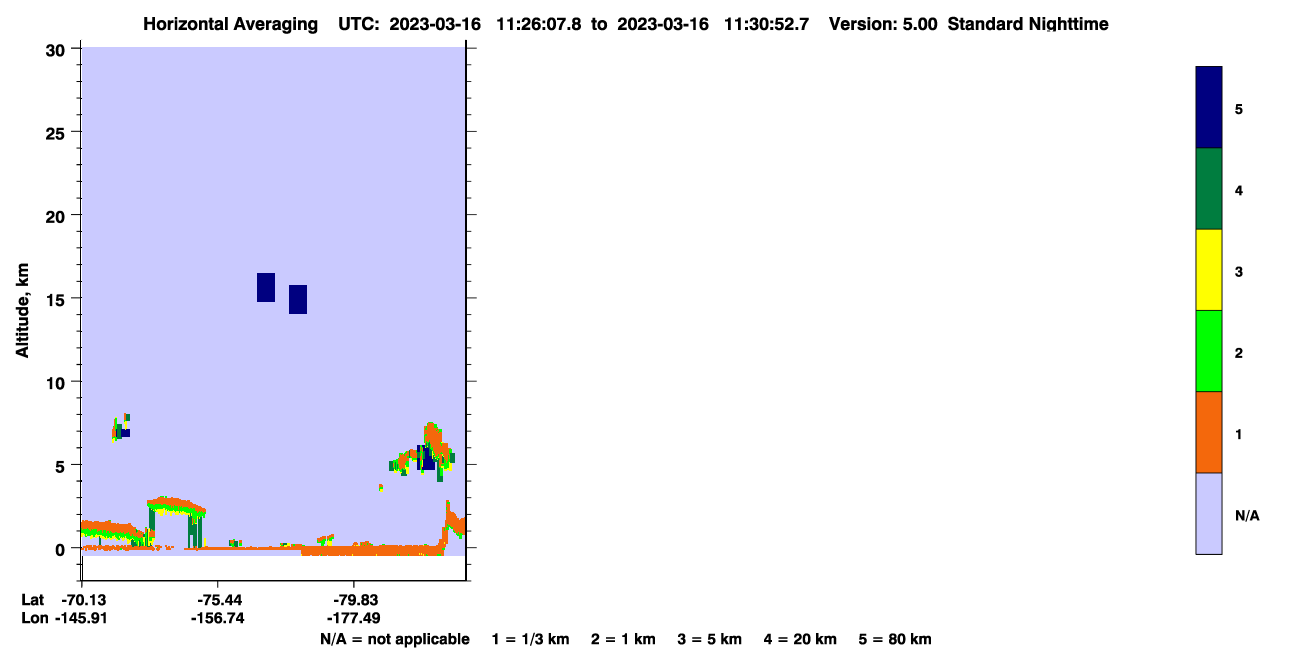The height and width of the screenshot is (667, 1300).
Task: Click the y-axis tick label 30
Action: click(x=58, y=49)
